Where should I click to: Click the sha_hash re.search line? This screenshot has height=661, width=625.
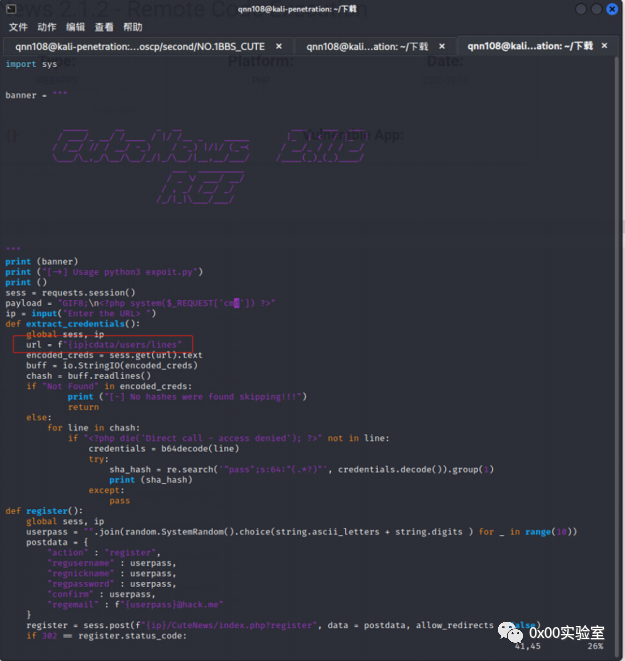[x=301, y=469]
